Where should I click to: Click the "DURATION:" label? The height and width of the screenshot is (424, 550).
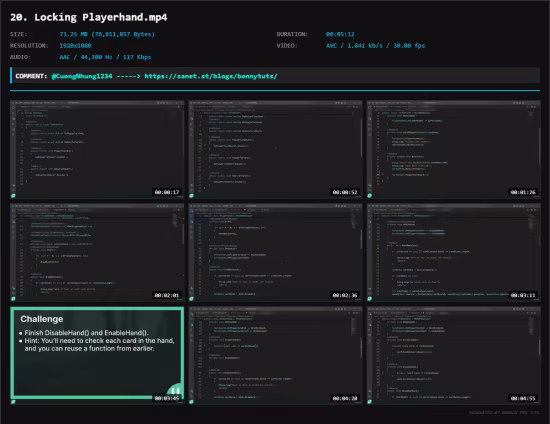(292, 34)
